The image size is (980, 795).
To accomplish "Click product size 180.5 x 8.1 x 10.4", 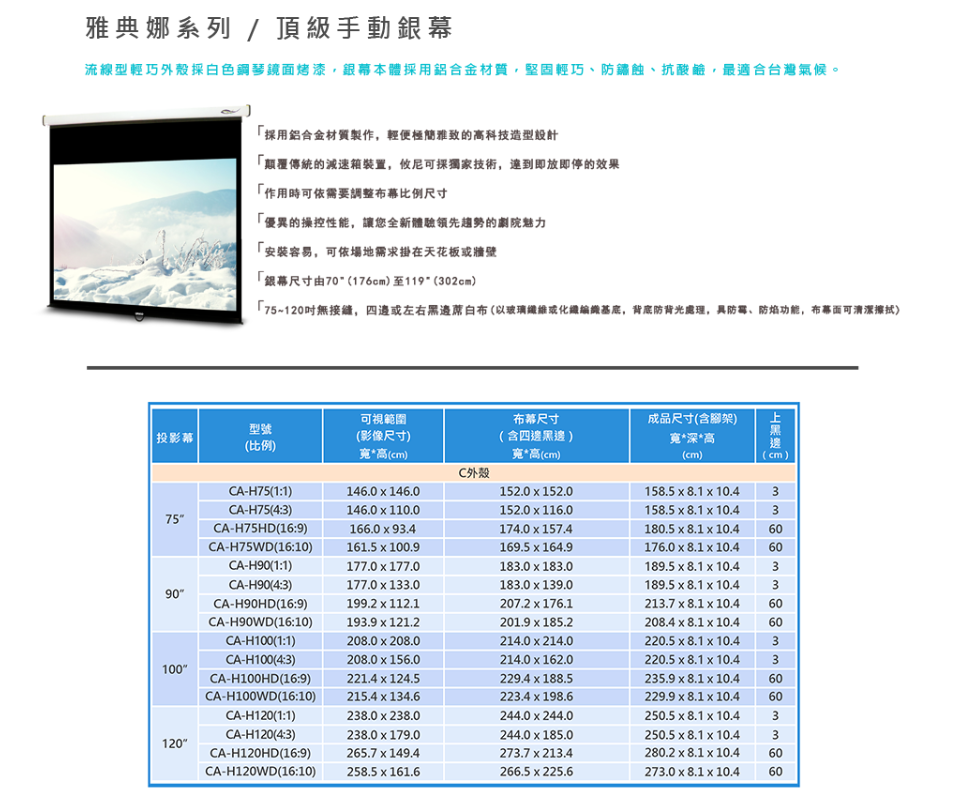I will coord(692,529).
